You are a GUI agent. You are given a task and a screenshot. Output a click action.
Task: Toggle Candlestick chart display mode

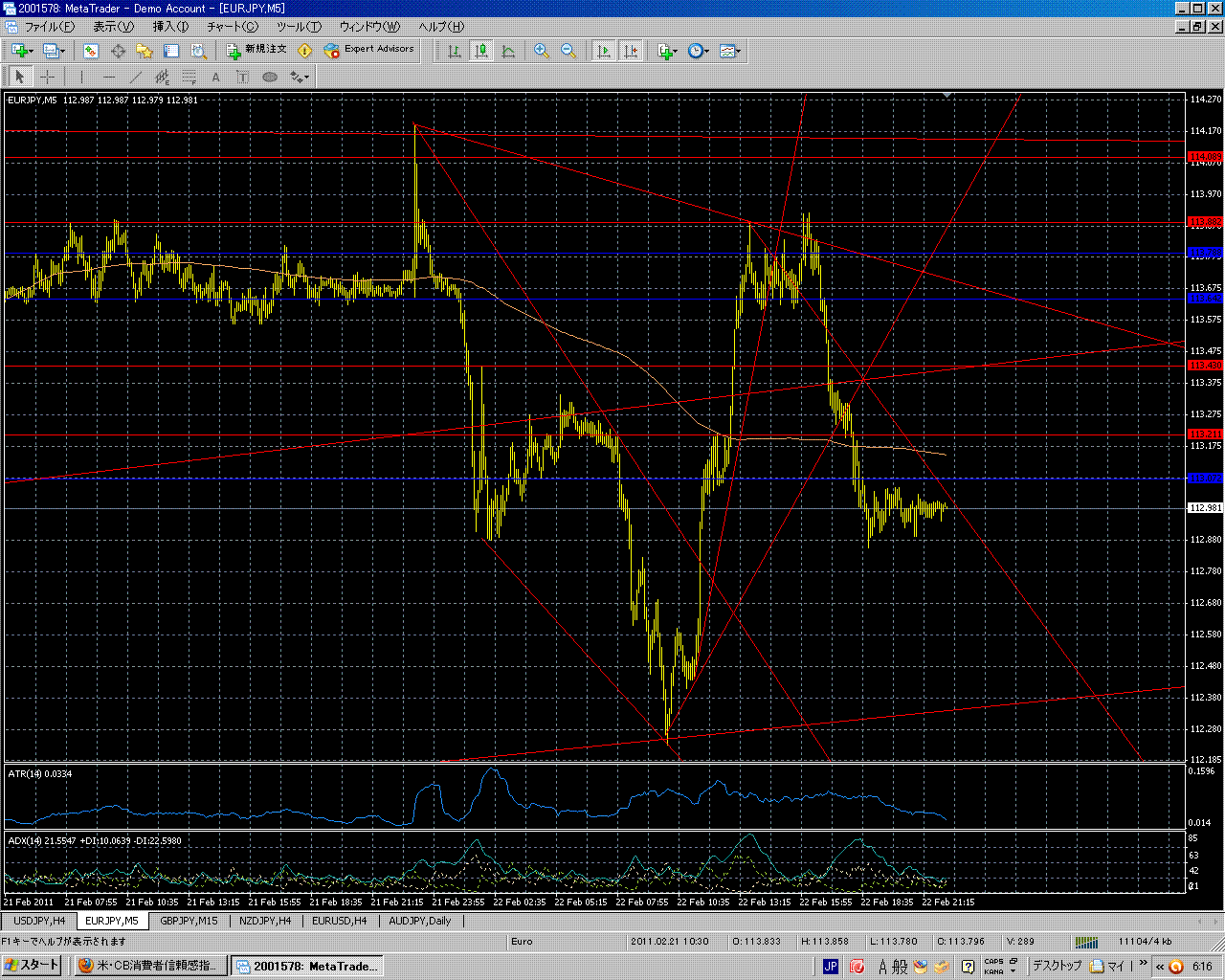(481, 51)
